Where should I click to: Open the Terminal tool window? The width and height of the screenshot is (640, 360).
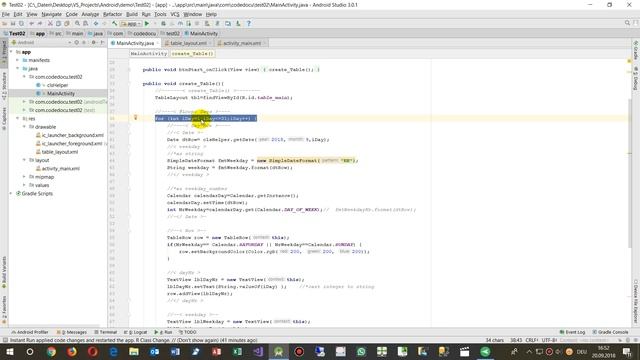click(105, 332)
